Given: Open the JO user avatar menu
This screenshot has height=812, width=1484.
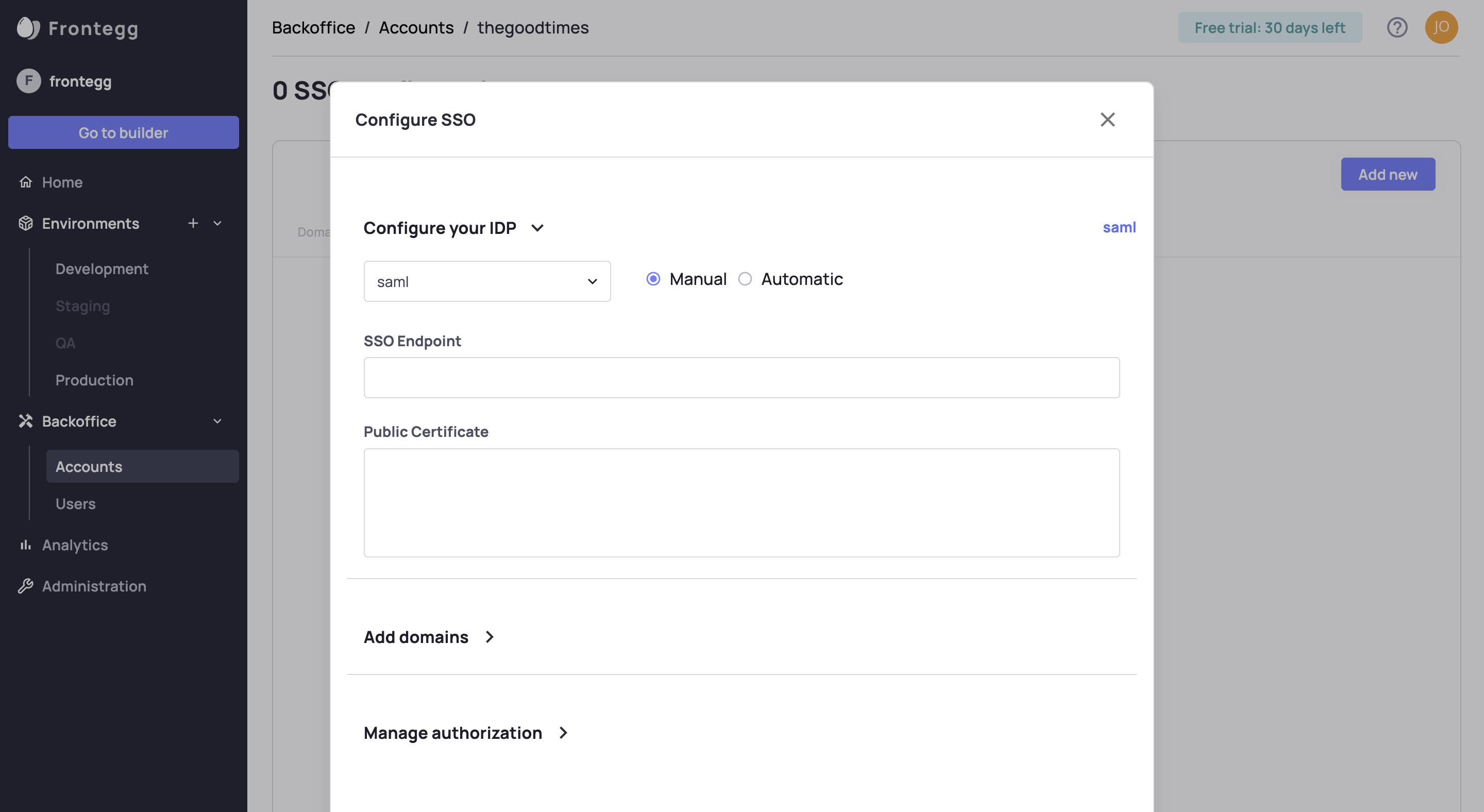Looking at the screenshot, I should (x=1441, y=27).
